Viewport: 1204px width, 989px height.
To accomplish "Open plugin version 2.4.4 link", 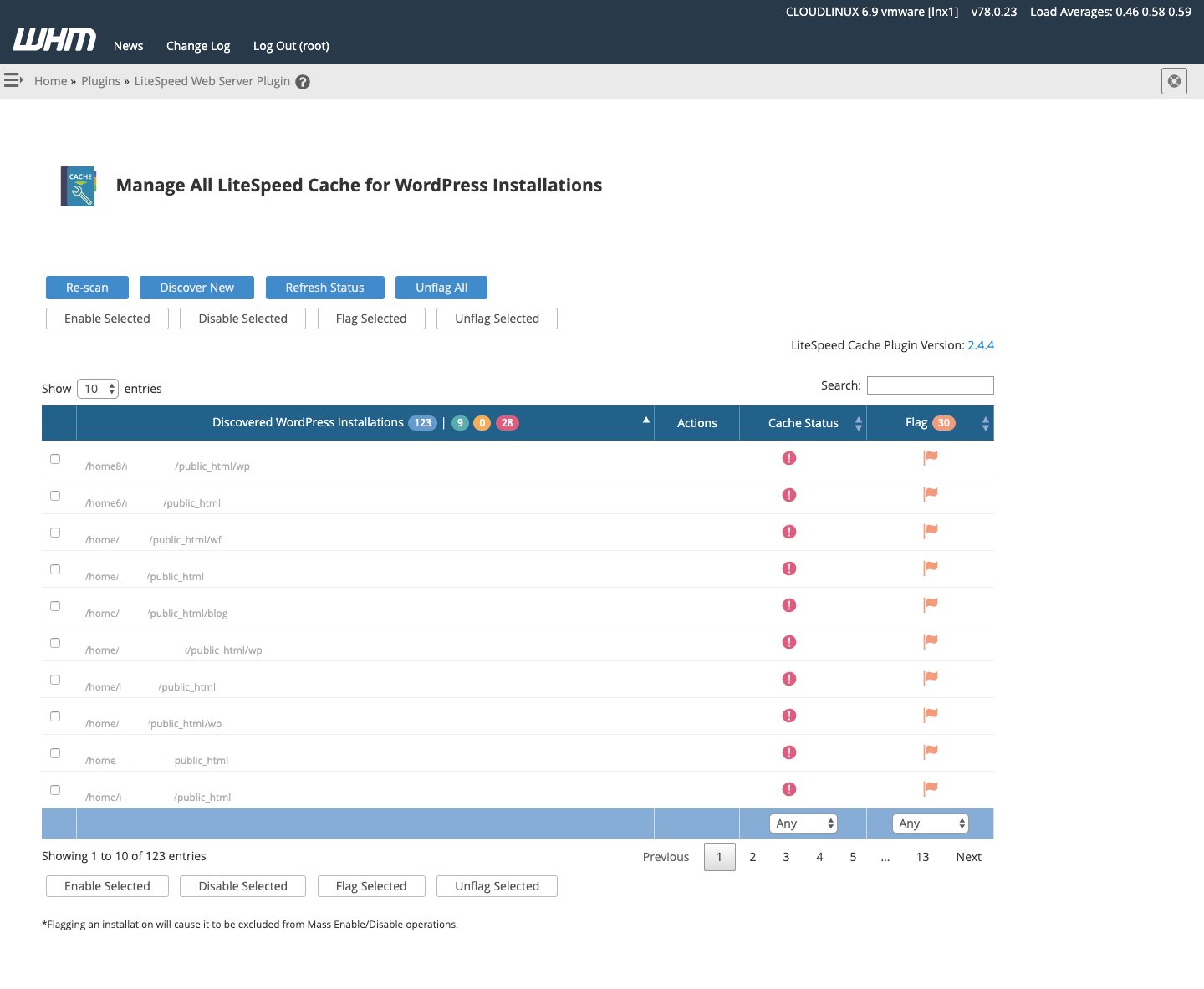I will pyautogui.click(x=981, y=345).
